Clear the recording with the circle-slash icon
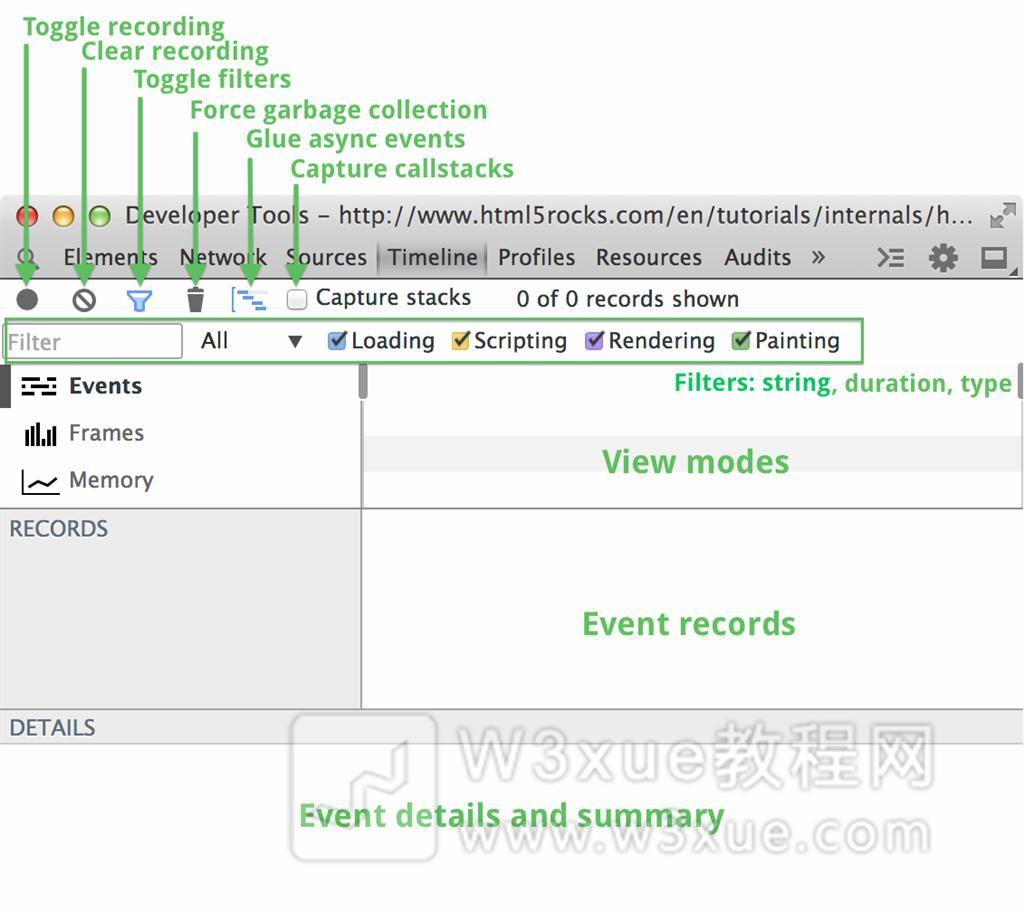Image resolution: width=1024 pixels, height=911 pixels. click(84, 300)
